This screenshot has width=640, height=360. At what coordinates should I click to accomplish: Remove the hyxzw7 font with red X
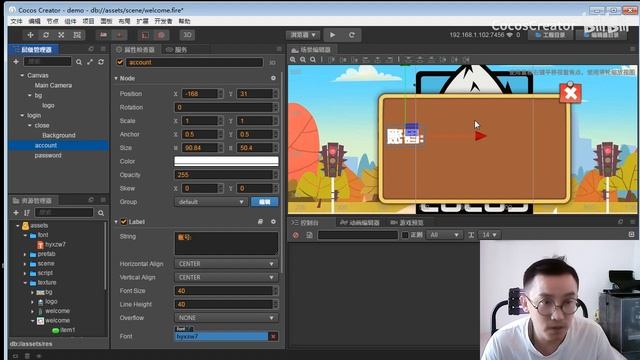pos(273,336)
